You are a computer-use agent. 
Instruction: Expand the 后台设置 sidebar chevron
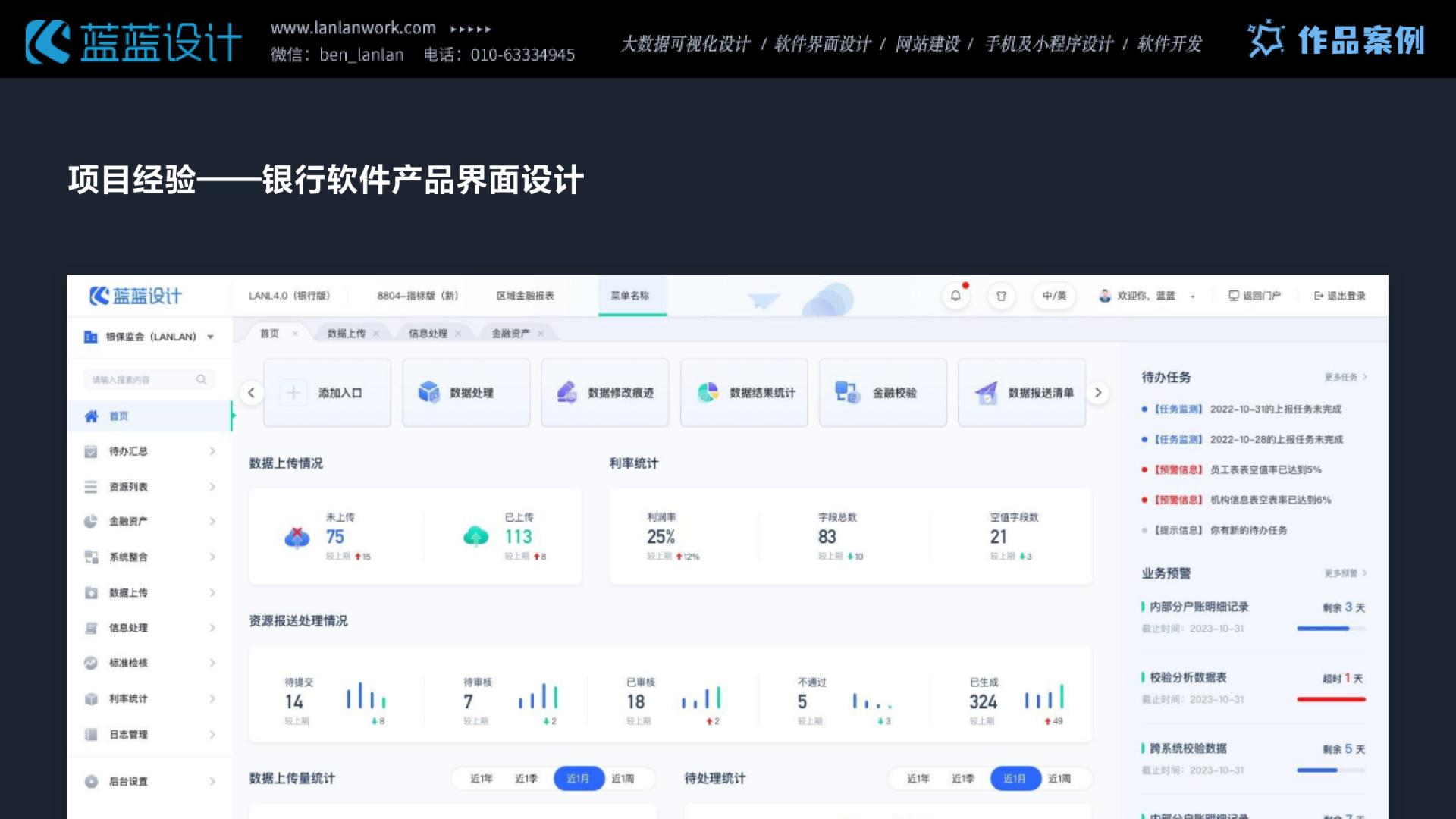(x=212, y=781)
